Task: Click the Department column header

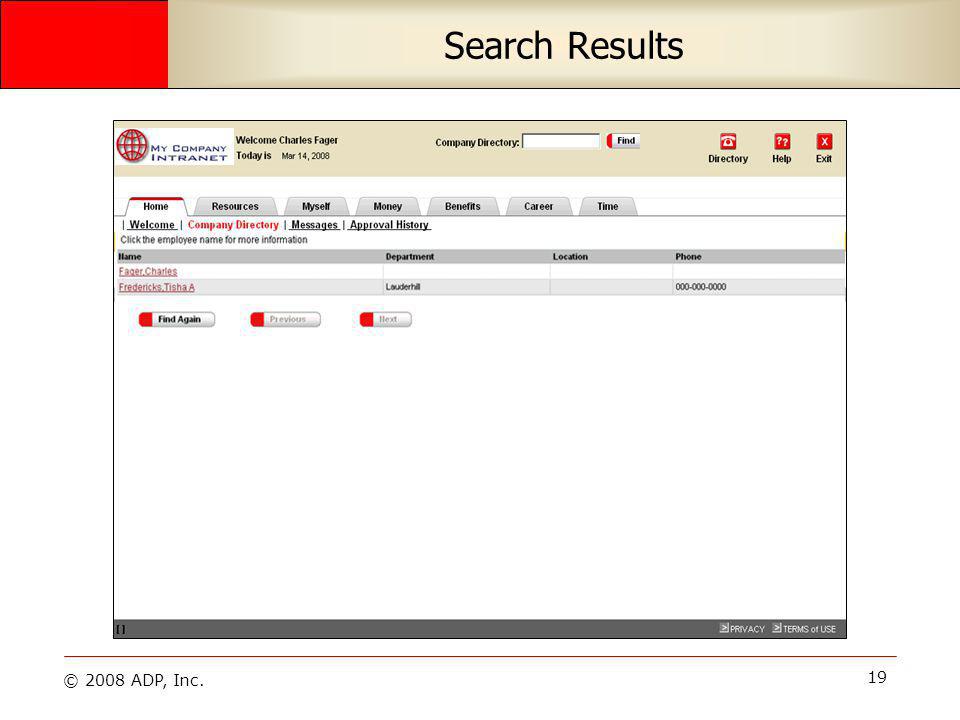Action: (410, 257)
